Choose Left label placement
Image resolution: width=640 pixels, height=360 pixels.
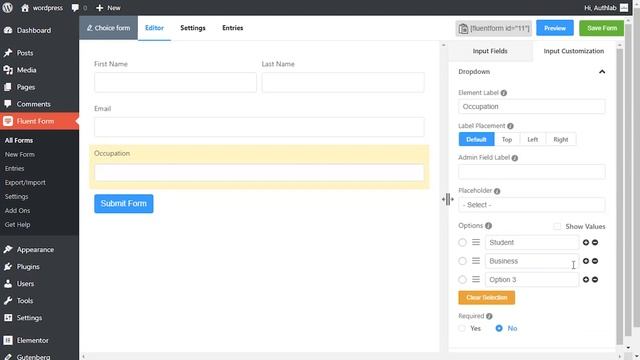click(x=533, y=139)
